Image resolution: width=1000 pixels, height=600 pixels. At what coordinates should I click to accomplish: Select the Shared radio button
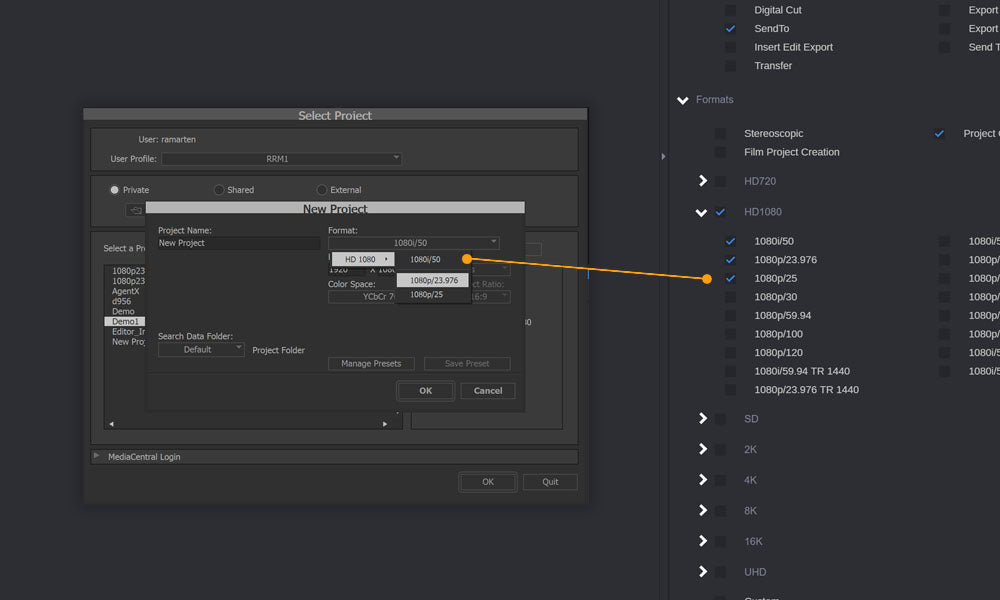click(219, 190)
